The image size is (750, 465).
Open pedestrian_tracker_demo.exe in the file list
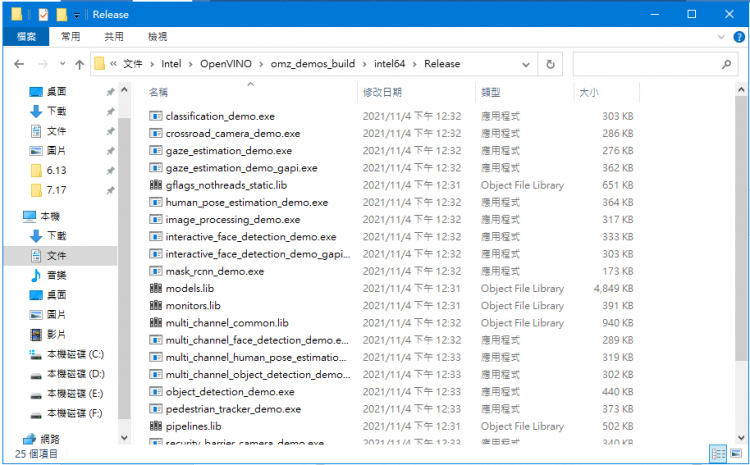233,409
